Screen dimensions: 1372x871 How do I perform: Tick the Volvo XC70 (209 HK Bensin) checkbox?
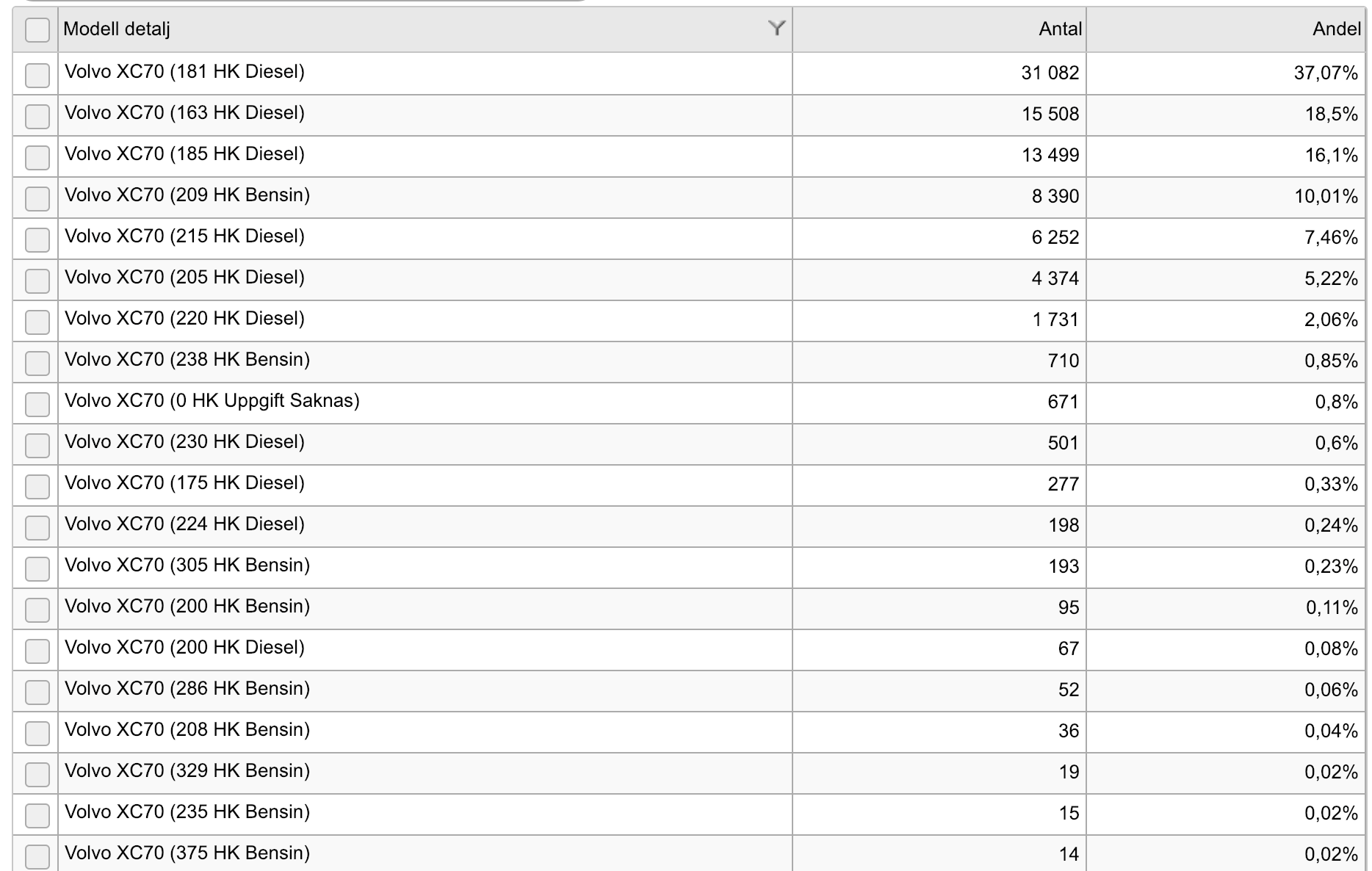pos(37,198)
